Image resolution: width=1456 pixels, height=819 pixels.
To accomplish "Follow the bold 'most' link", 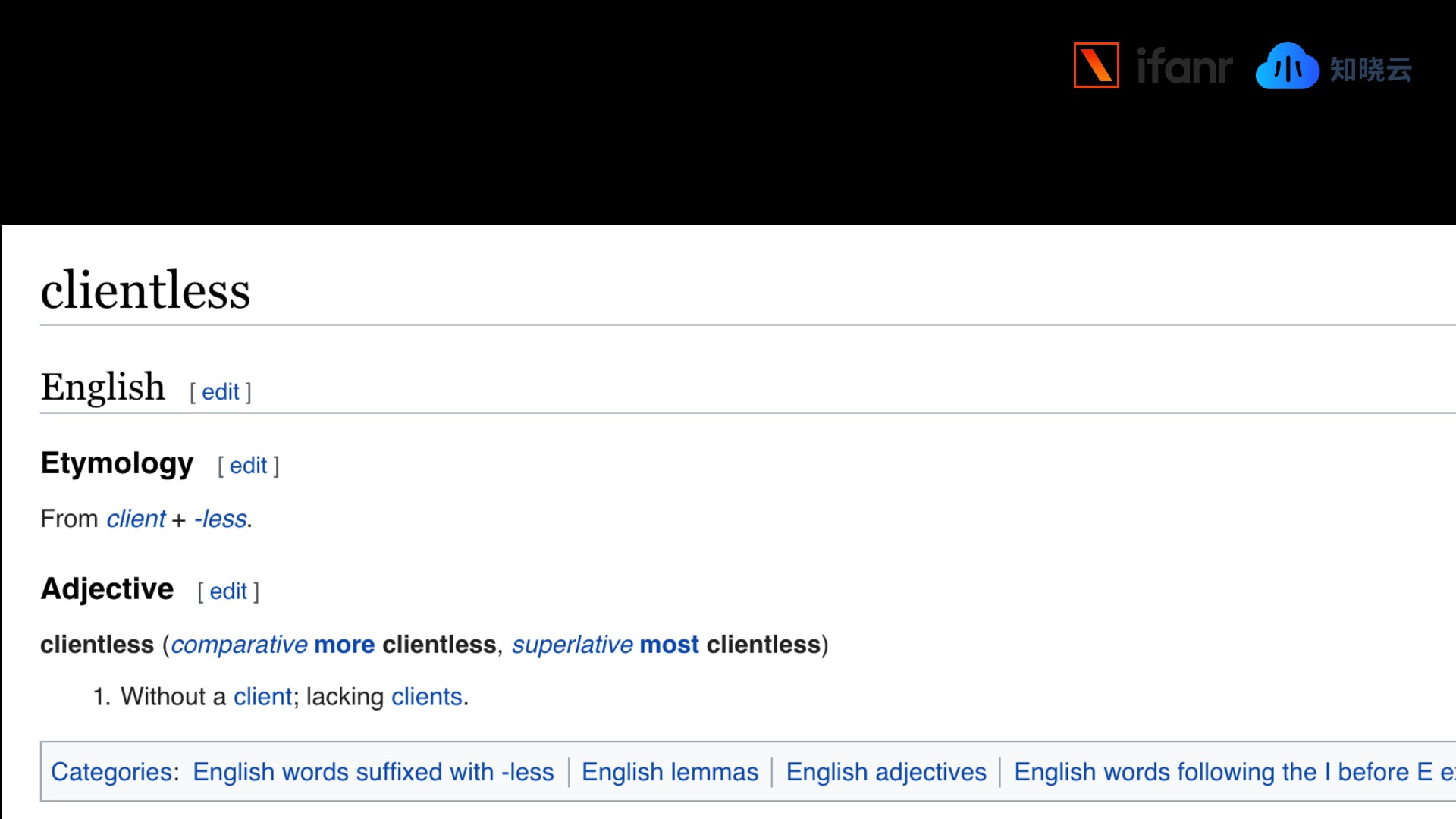I will (x=670, y=645).
